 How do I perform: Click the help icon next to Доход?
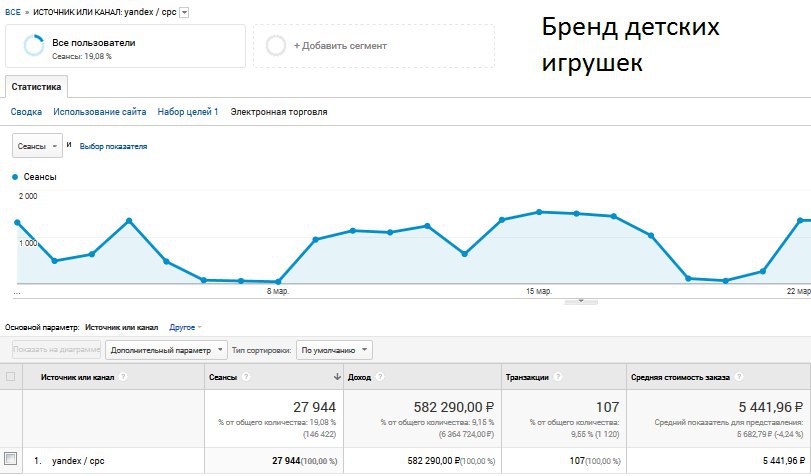point(380,377)
